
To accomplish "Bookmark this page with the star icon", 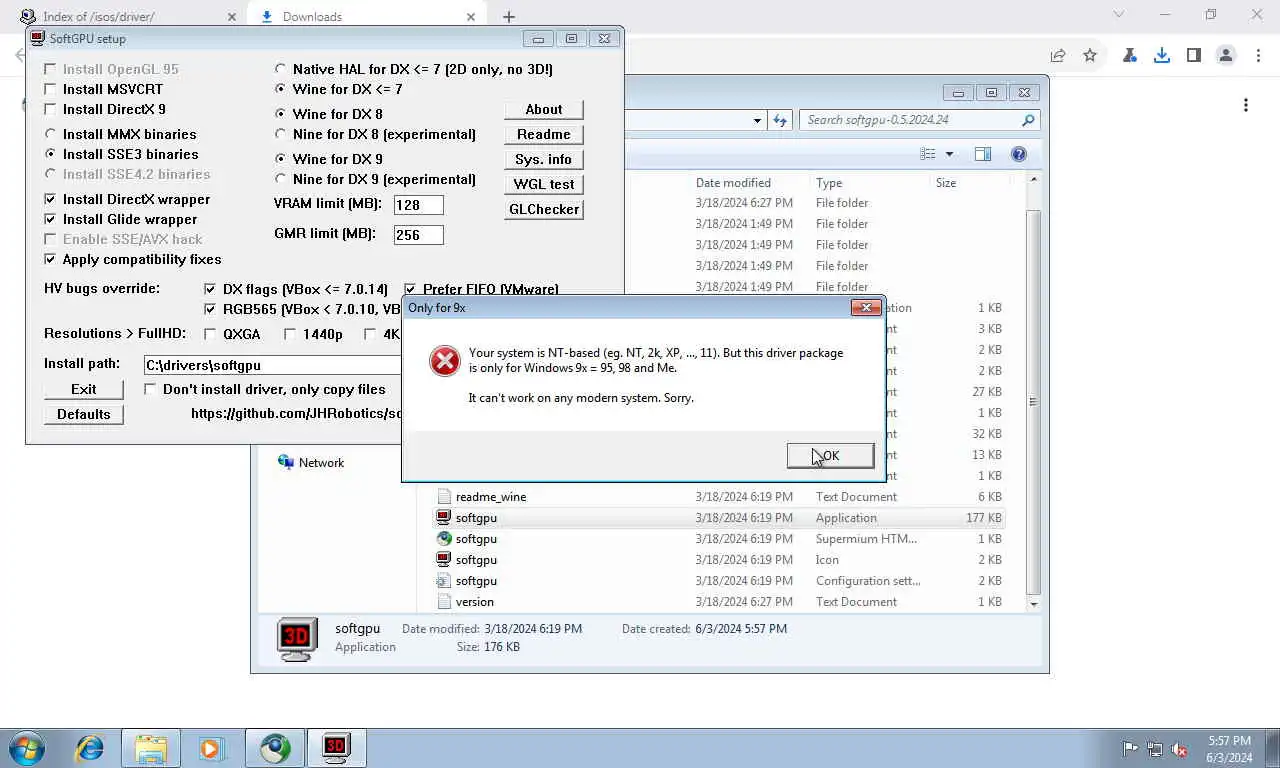I will point(1090,56).
